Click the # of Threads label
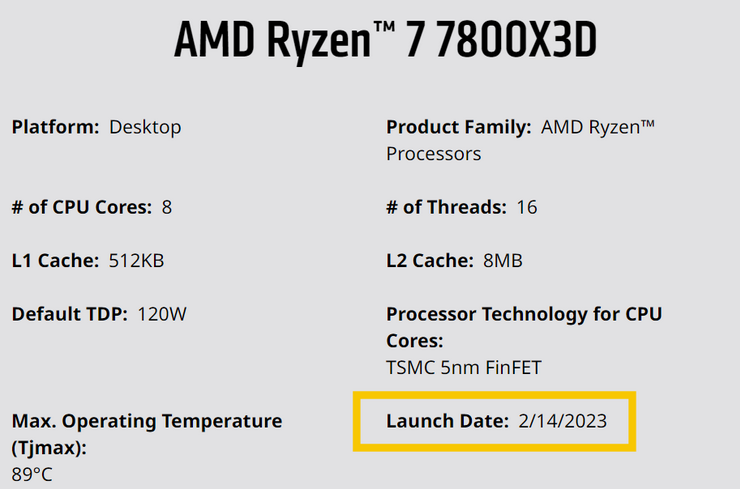This screenshot has height=489, width=740. [446, 207]
